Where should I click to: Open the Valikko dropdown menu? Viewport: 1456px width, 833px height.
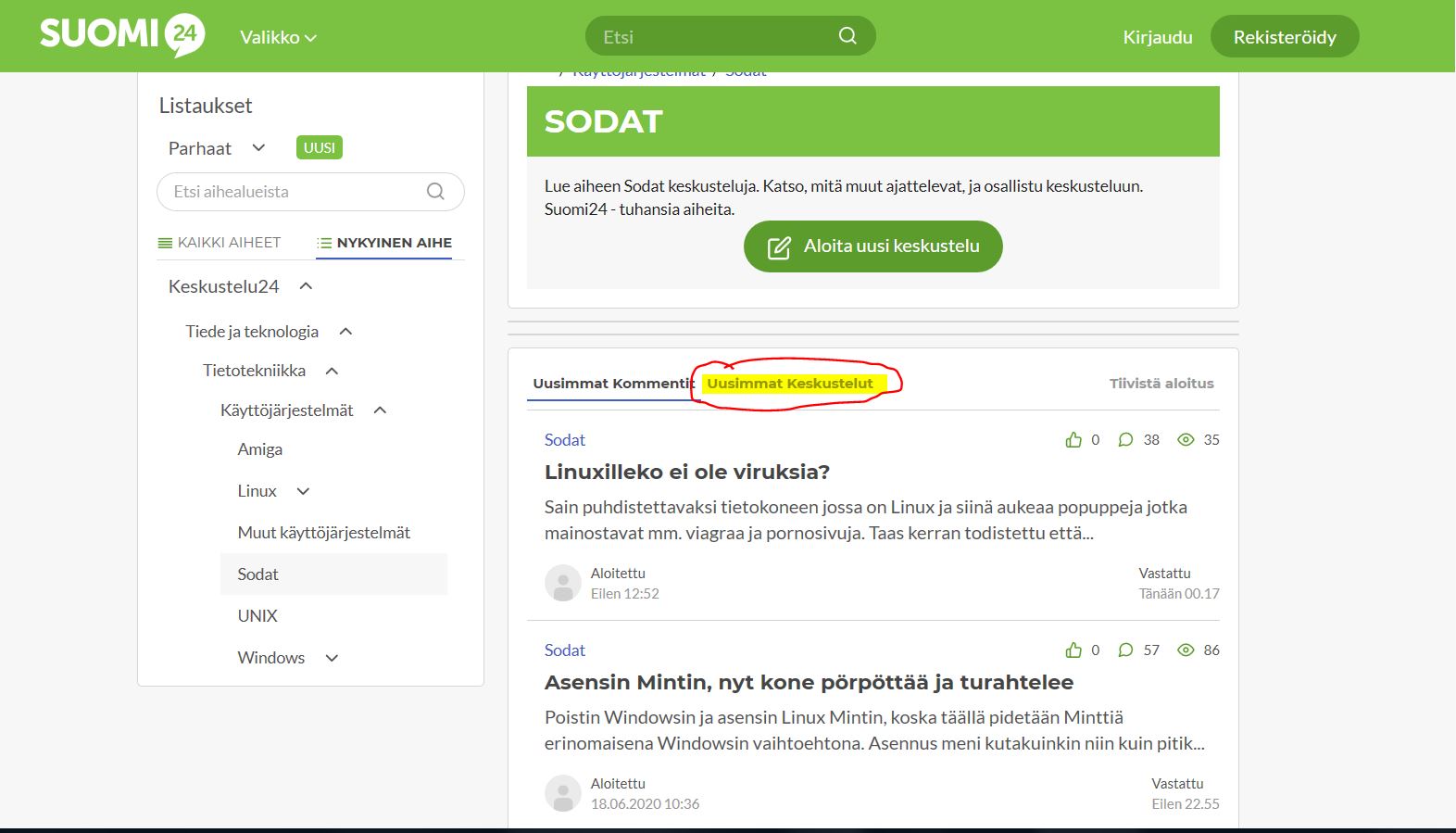pos(278,37)
